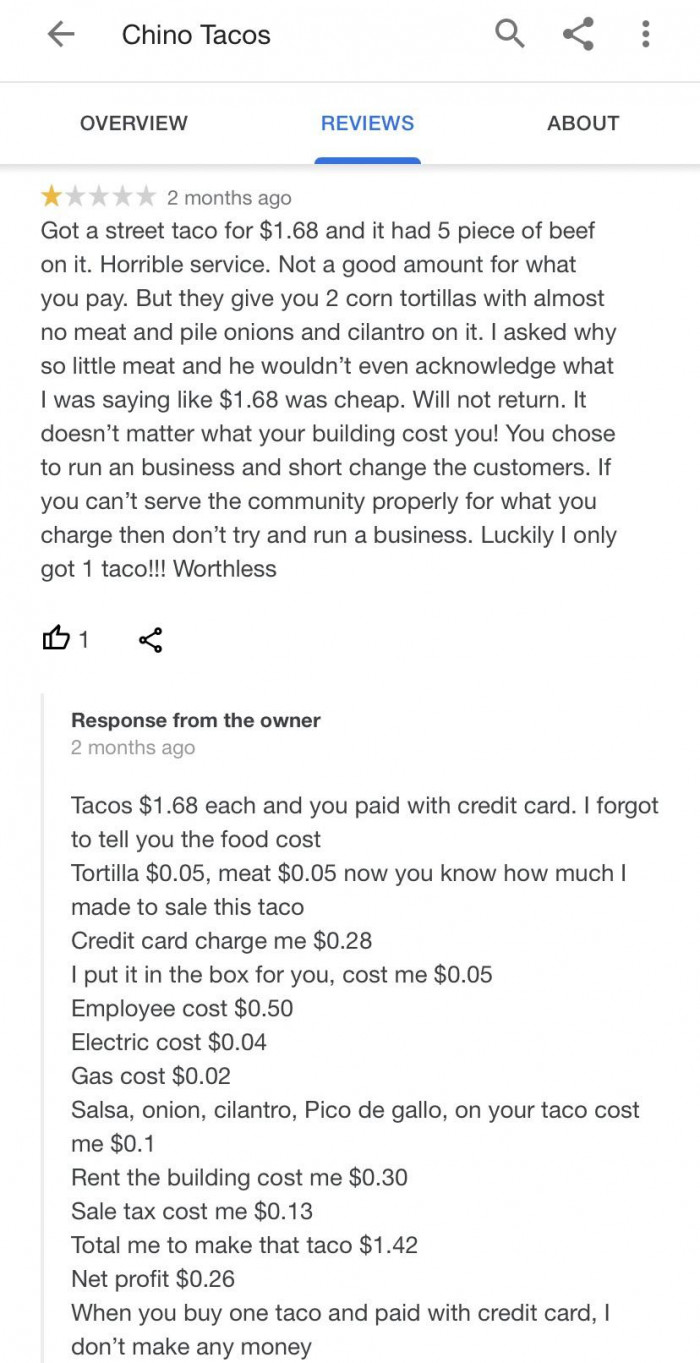Tap the like count number next to thumbs-up

point(84,639)
